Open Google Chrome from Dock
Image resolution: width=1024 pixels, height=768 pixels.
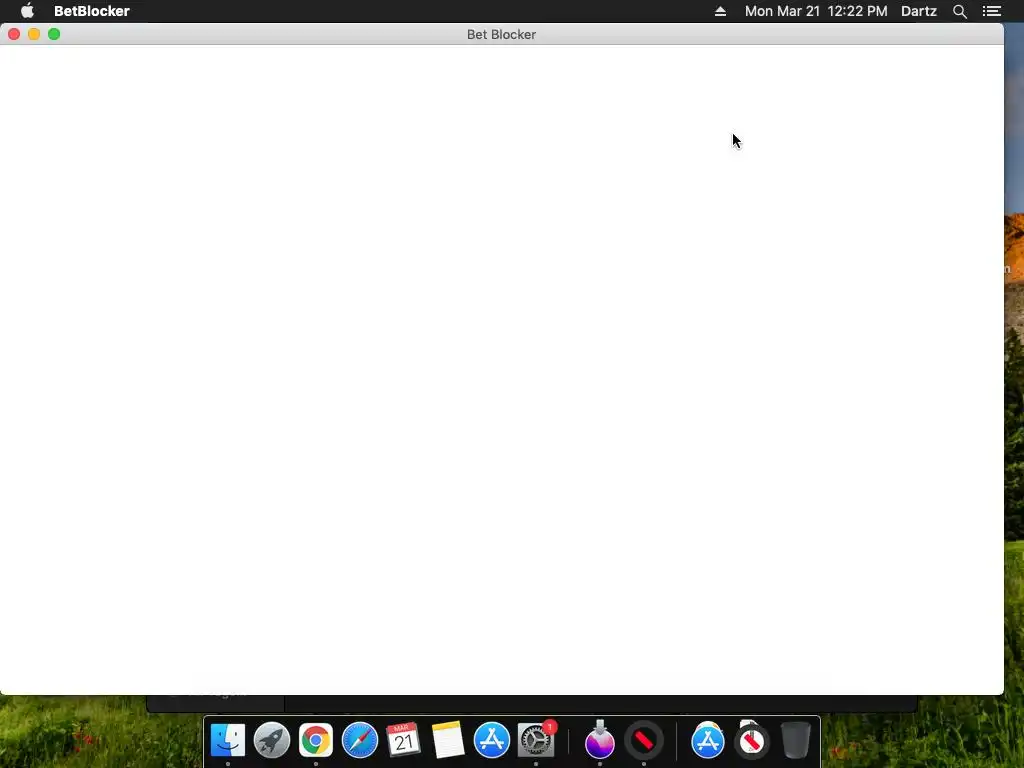coord(315,740)
